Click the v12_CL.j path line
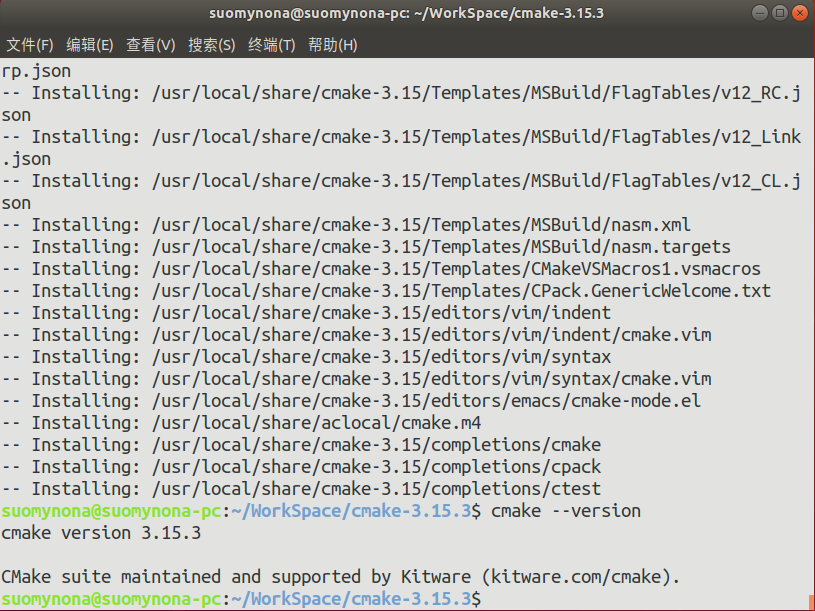This screenshot has height=611, width=815. click(401, 181)
